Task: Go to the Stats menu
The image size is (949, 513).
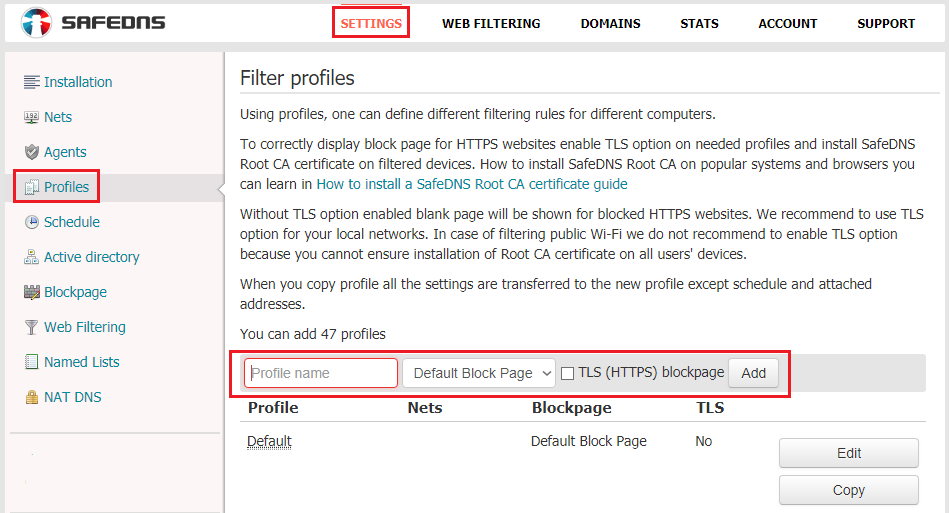Action: [x=699, y=24]
